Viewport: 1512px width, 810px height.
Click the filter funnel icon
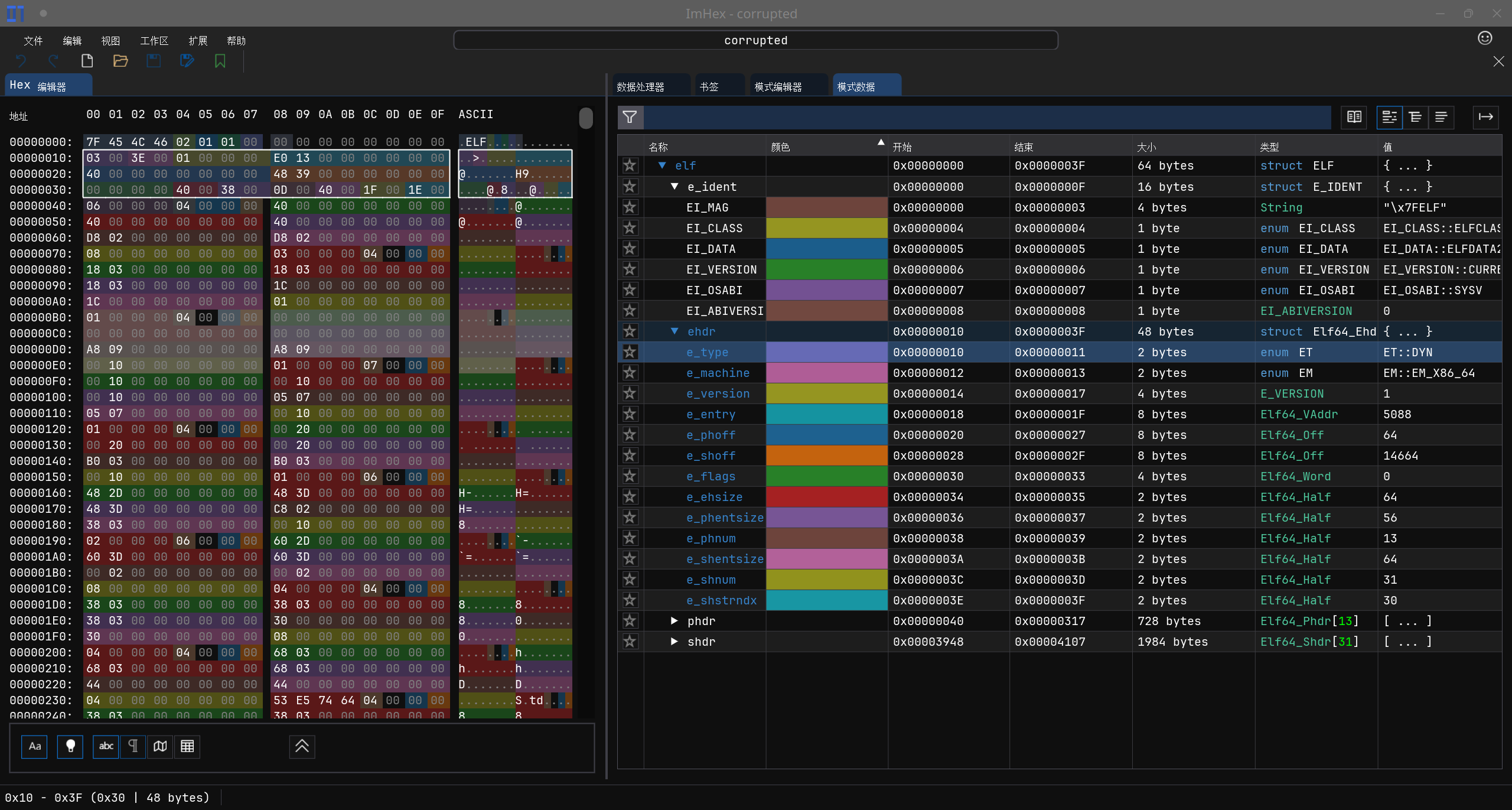point(630,117)
